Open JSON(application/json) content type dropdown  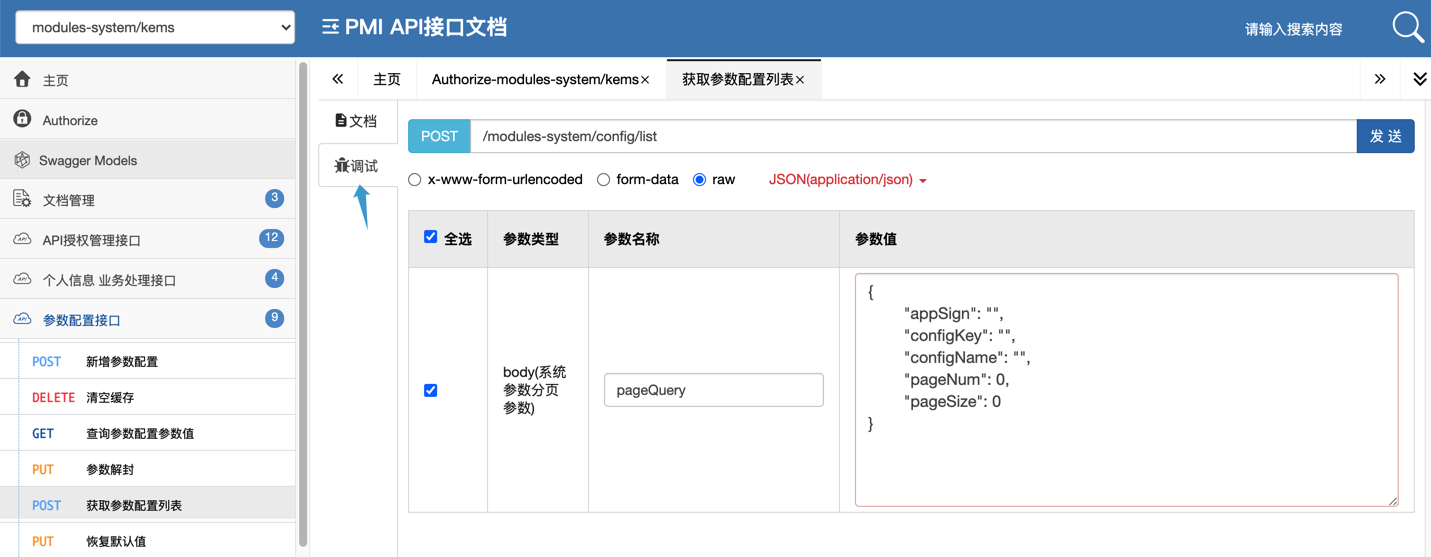tap(848, 180)
